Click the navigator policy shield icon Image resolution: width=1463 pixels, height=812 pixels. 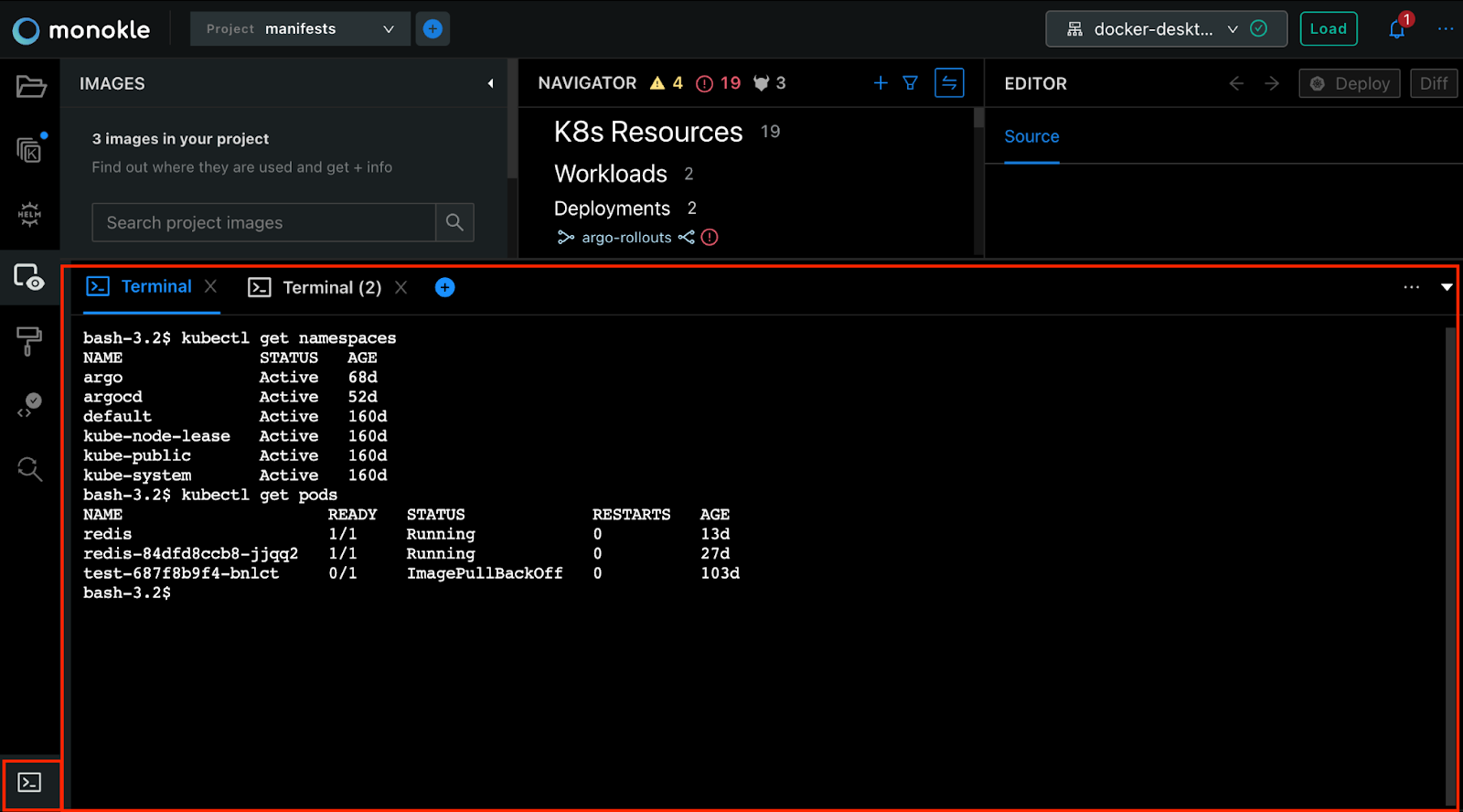(x=761, y=83)
